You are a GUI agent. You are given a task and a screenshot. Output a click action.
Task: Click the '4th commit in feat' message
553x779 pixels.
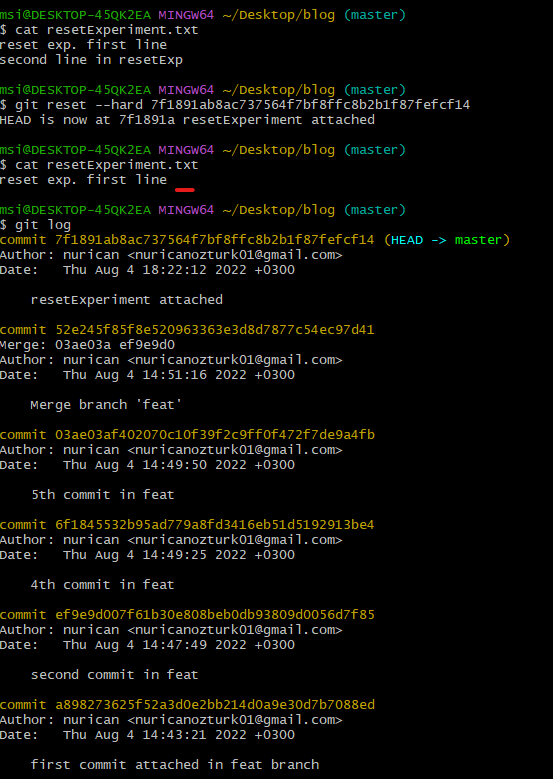(x=103, y=585)
